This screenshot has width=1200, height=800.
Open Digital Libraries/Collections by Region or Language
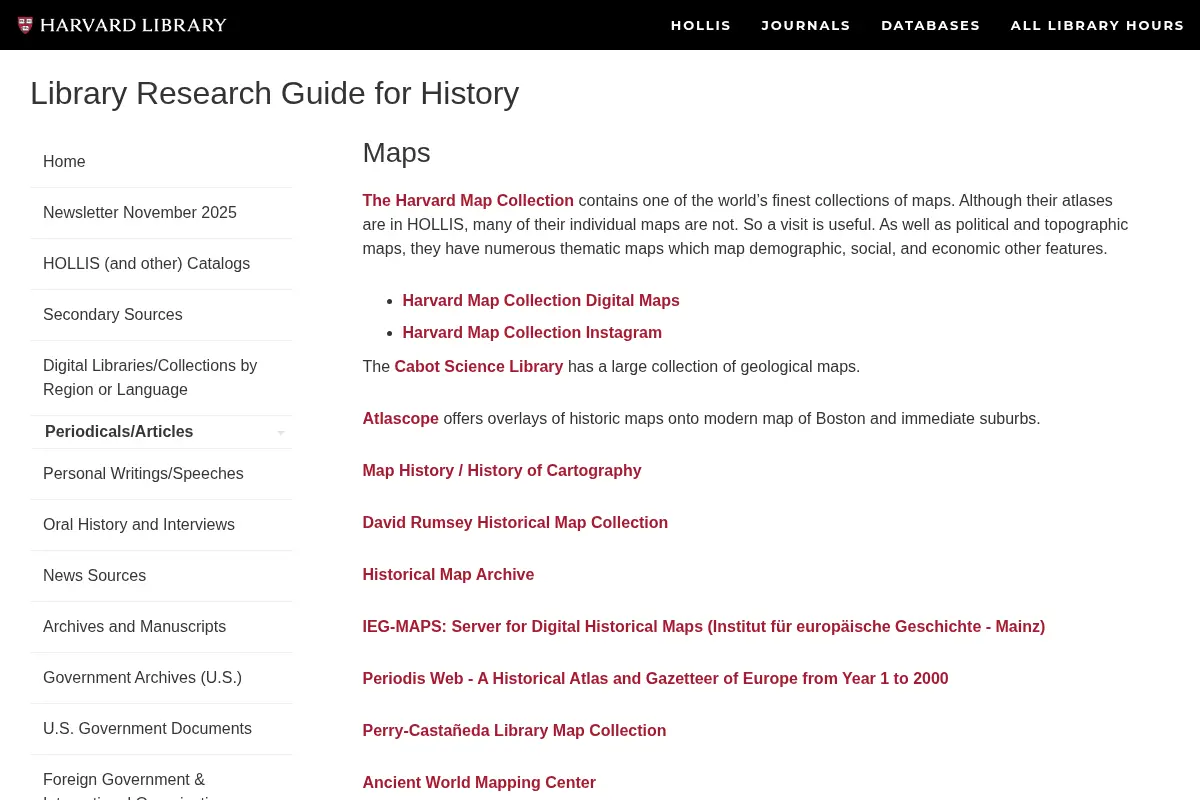click(x=161, y=378)
